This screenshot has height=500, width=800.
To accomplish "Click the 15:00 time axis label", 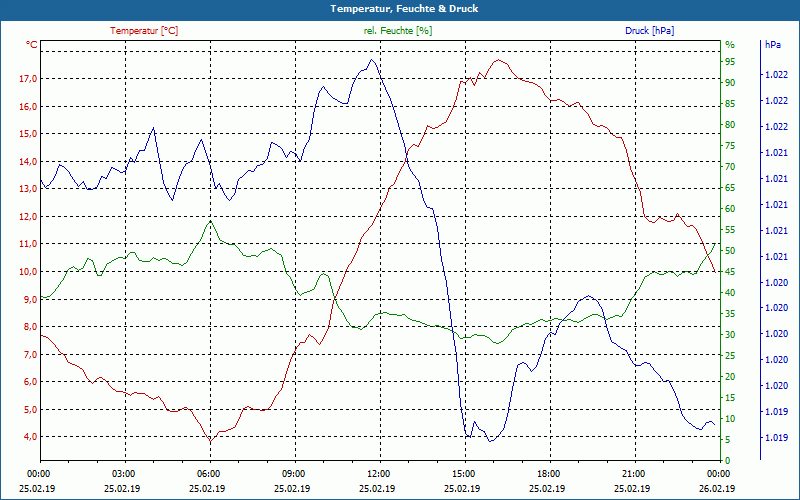I will 463,474.
